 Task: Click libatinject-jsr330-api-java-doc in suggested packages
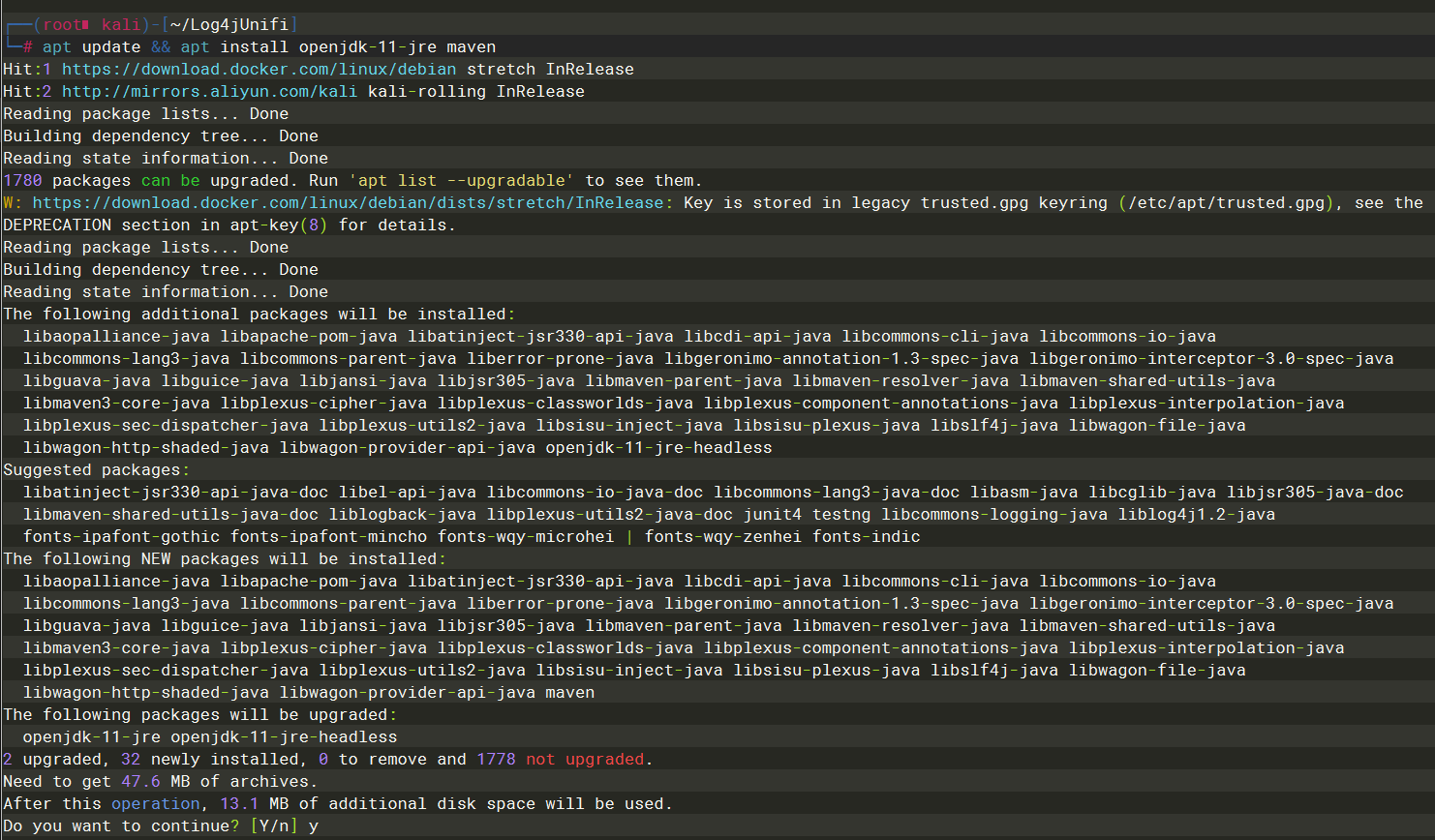175,492
